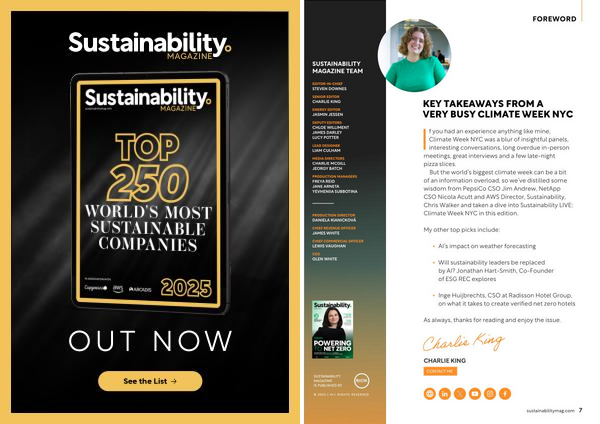Open the YouTube social icon

point(475,393)
